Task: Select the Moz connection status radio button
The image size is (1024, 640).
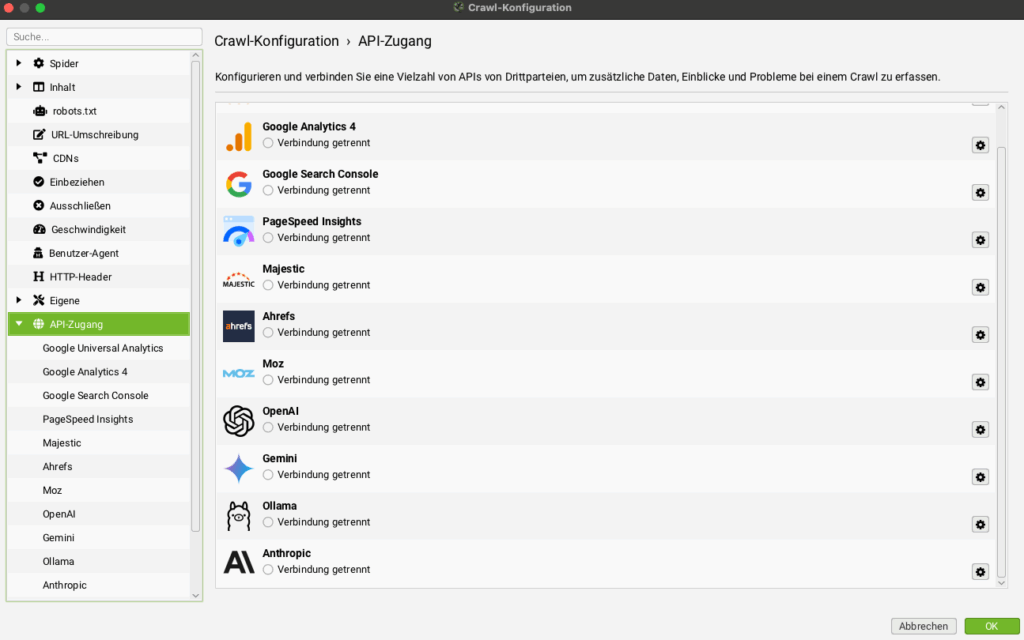Action: tap(268, 380)
